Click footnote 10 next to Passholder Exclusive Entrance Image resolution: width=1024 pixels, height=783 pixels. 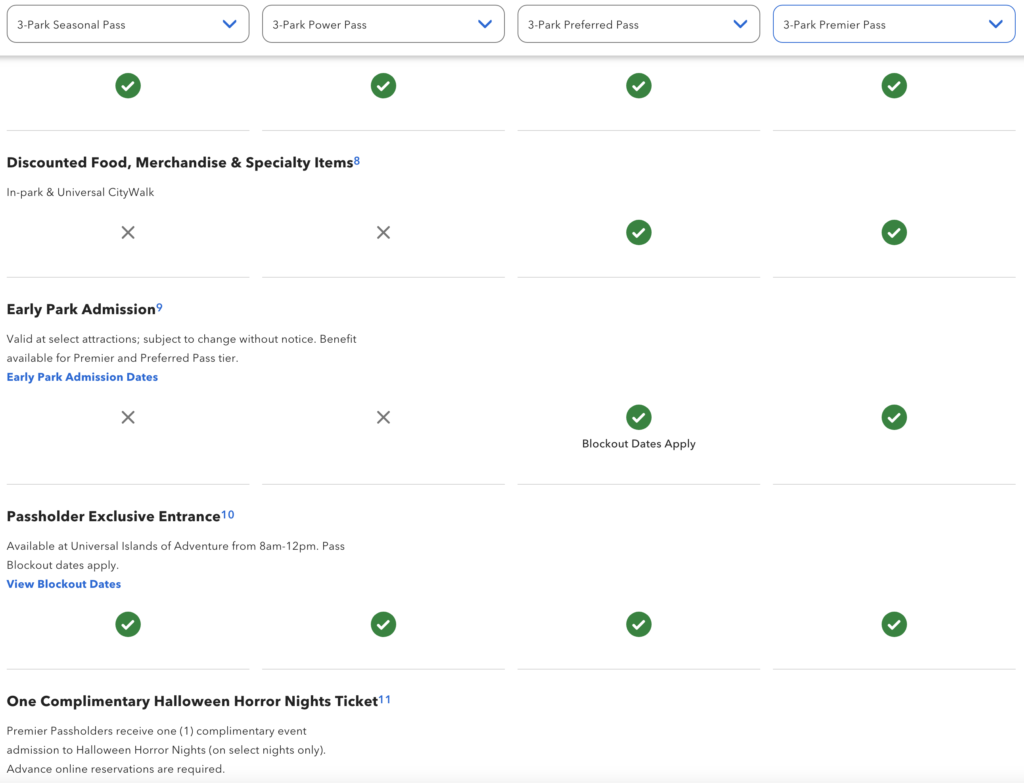[228, 513]
